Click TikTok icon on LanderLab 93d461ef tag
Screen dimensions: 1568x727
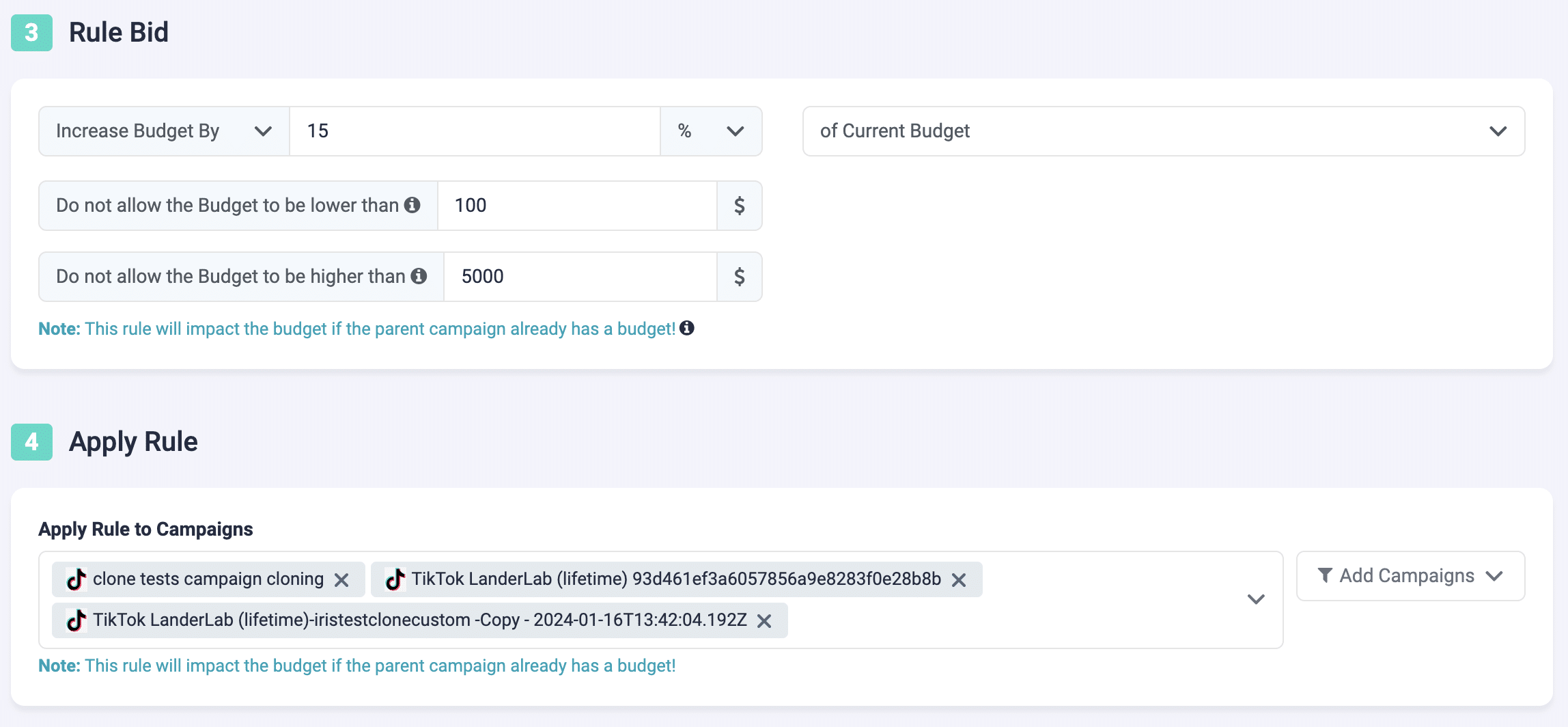(395, 579)
